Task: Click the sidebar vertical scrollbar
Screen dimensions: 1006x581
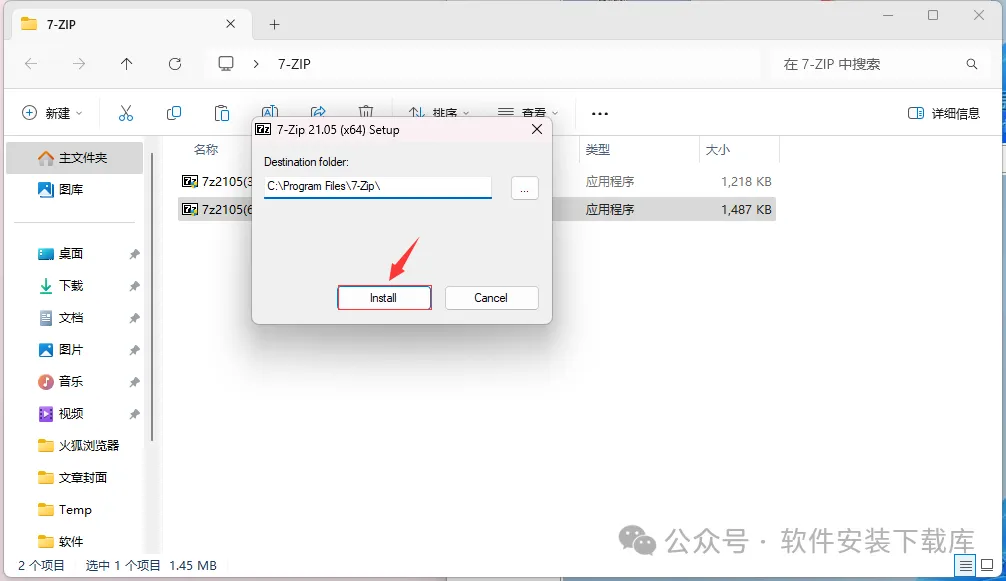Action: coord(152,296)
